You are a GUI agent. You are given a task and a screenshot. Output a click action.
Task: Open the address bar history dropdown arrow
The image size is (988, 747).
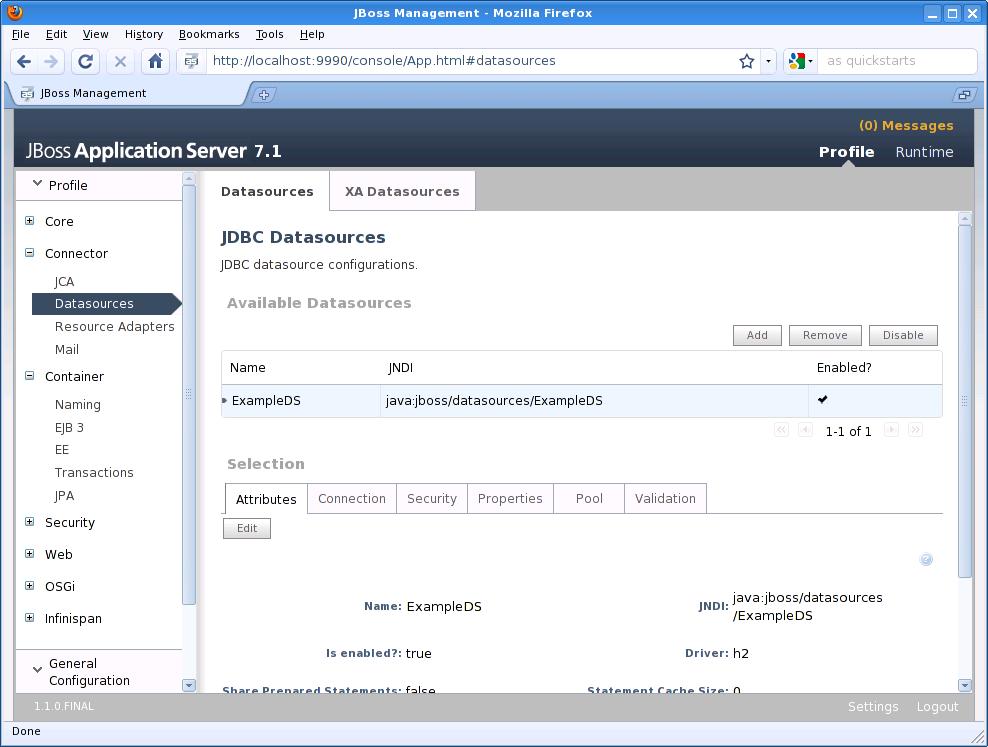click(x=768, y=61)
